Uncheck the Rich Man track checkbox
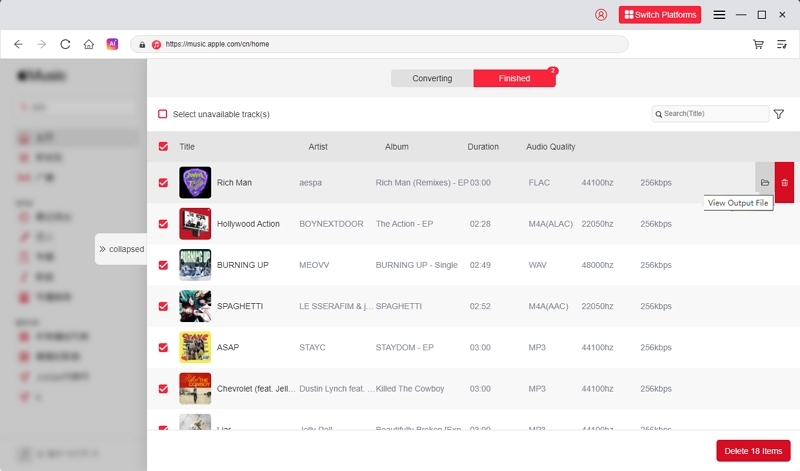 click(163, 183)
